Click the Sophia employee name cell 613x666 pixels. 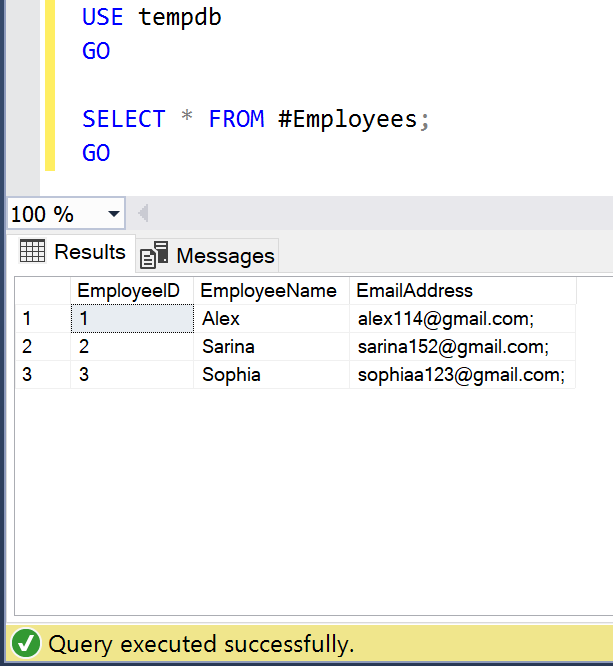point(231,375)
